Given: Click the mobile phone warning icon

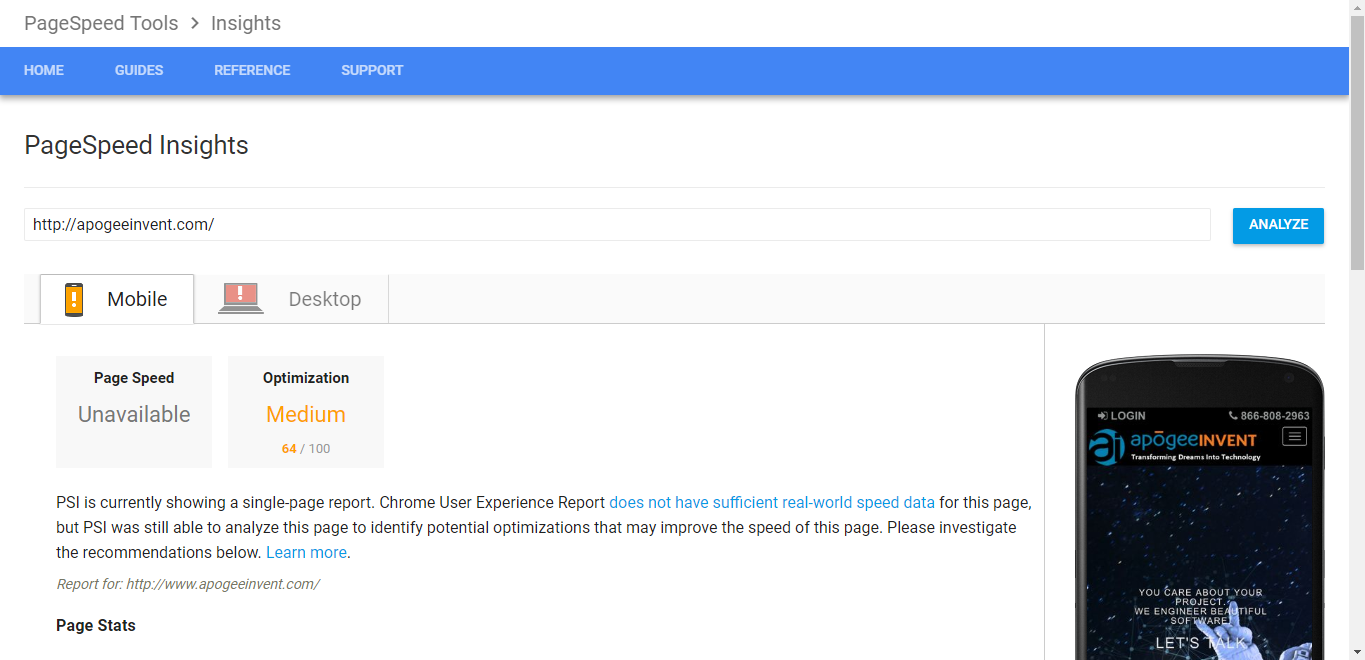Looking at the screenshot, I should pos(74,299).
